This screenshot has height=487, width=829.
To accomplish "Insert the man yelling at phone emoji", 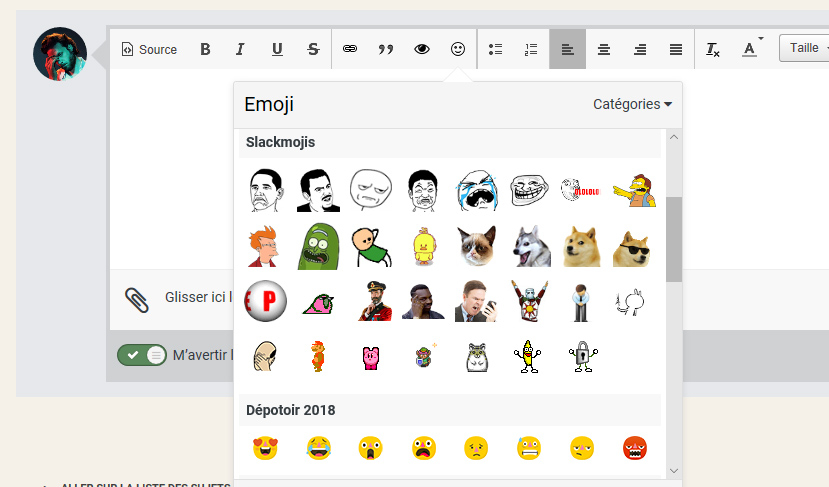I will pyautogui.click(x=476, y=301).
